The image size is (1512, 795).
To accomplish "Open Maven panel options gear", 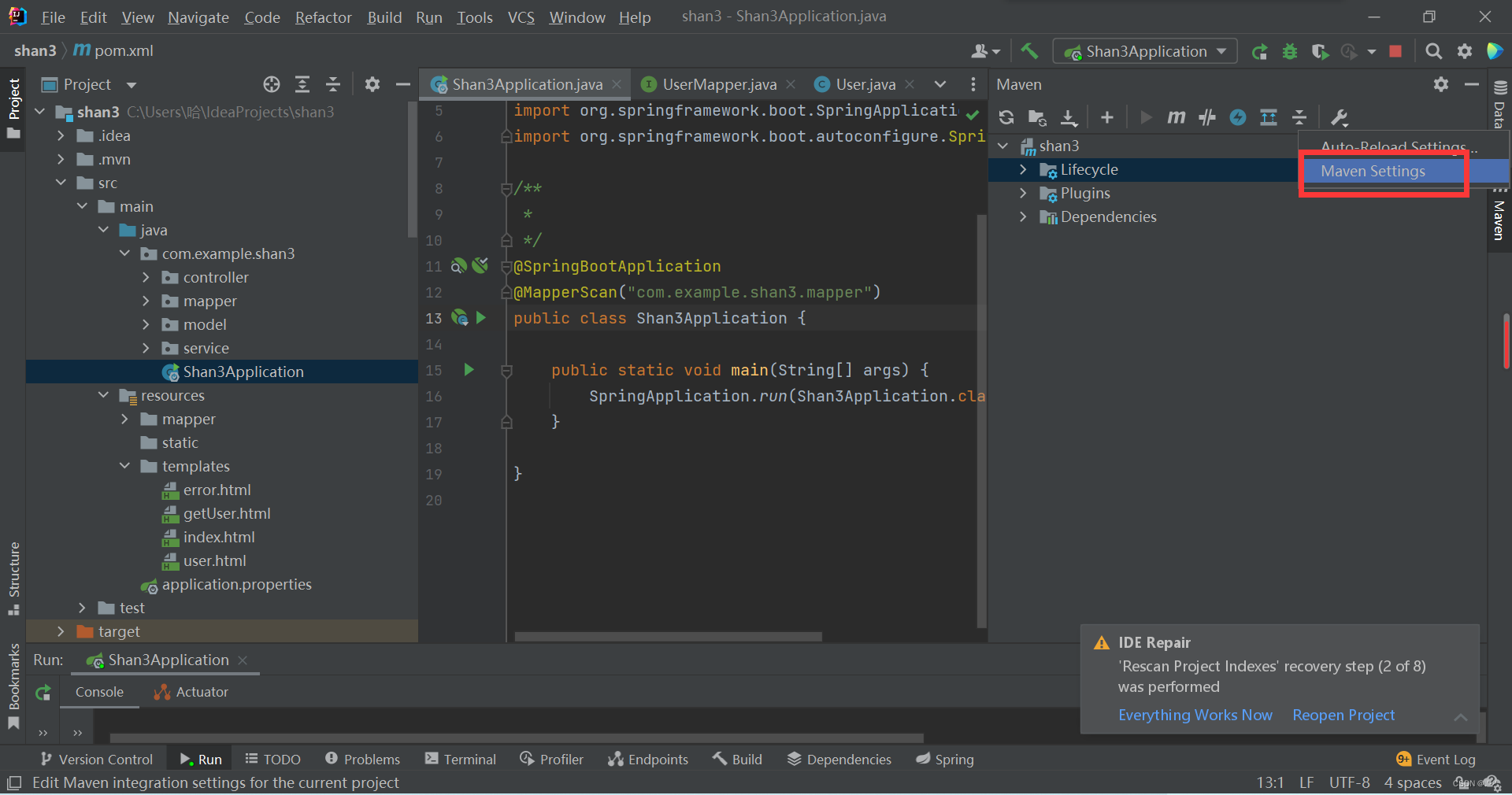I will [1441, 84].
